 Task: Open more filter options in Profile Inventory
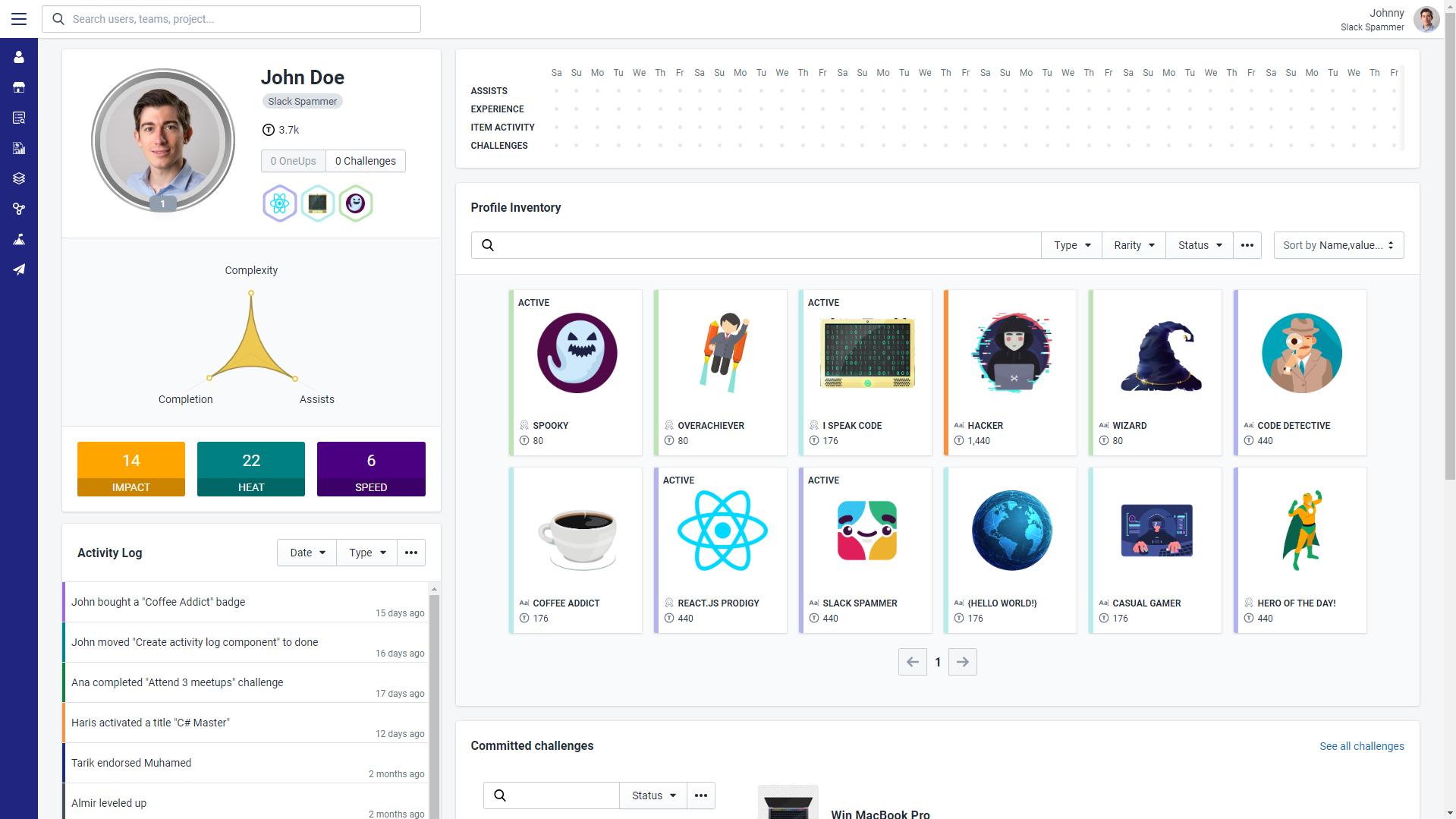[x=1247, y=245]
